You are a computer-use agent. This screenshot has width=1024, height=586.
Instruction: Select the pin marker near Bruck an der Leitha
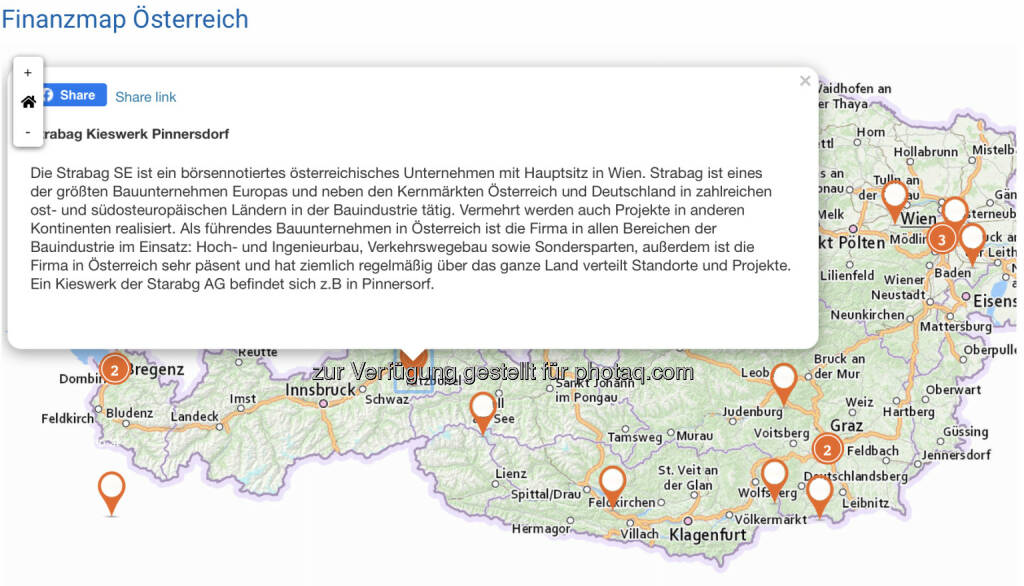[972, 242]
